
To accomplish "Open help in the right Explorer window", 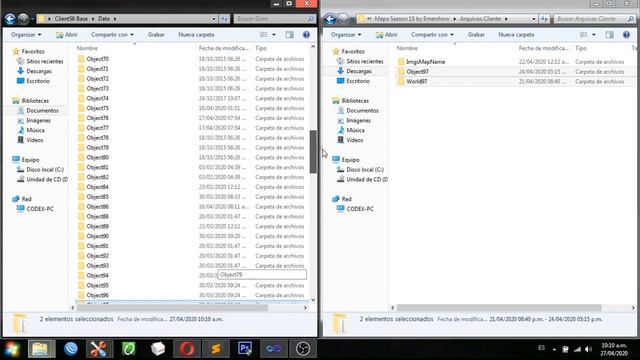I will tap(626, 35).
